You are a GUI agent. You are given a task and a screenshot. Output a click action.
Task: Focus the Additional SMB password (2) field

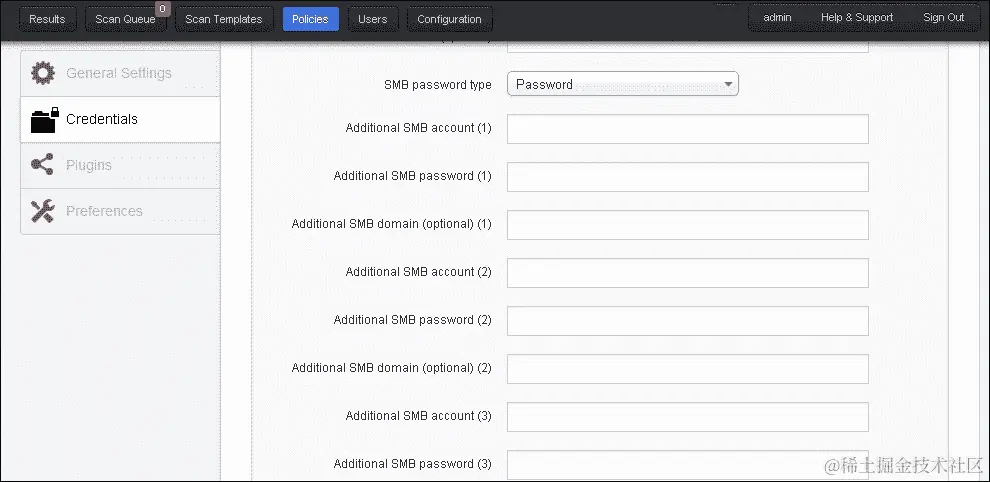[x=687, y=321]
